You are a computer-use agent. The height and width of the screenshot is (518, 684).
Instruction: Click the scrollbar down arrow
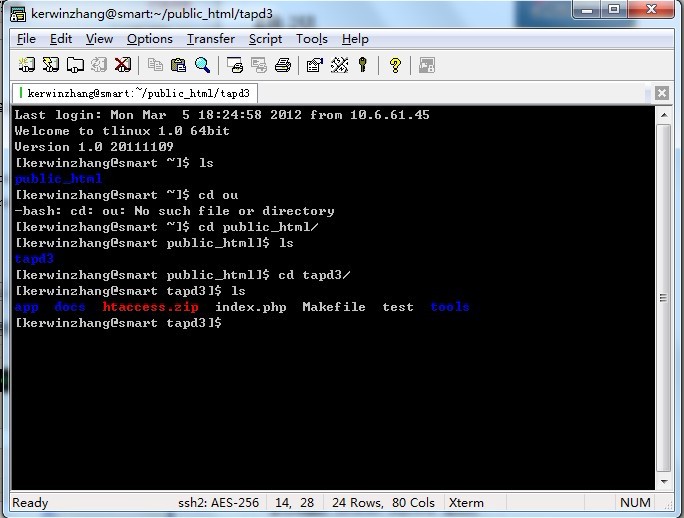tap(664, 481)
